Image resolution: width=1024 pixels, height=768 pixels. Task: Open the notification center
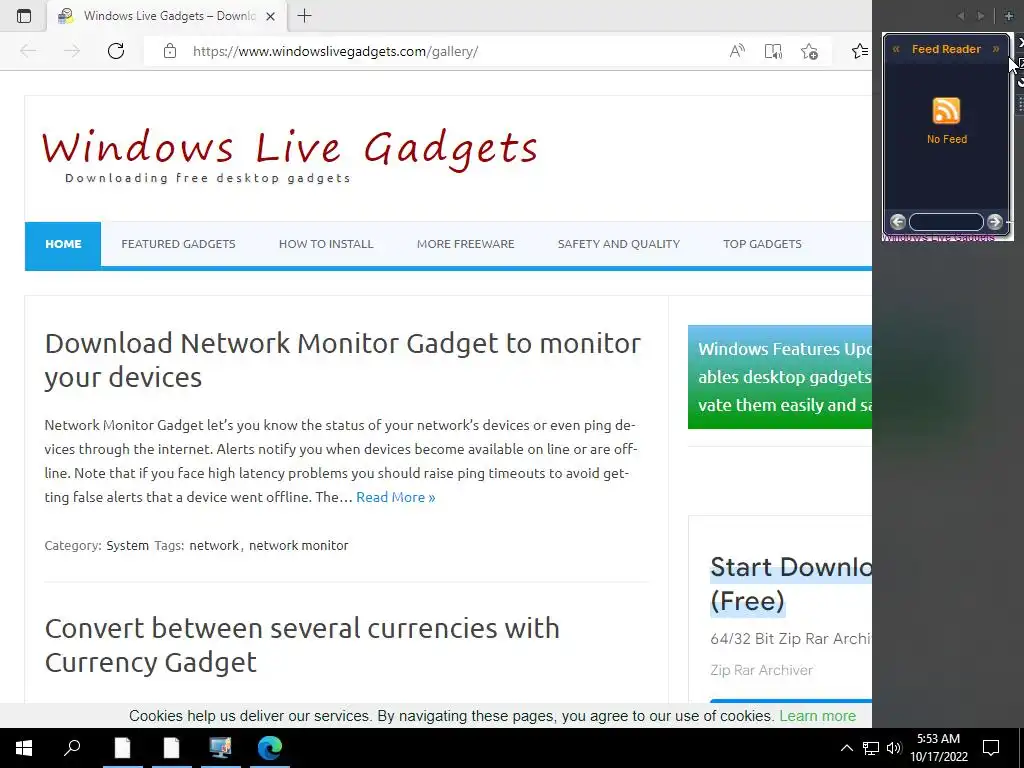pos(991,748)
